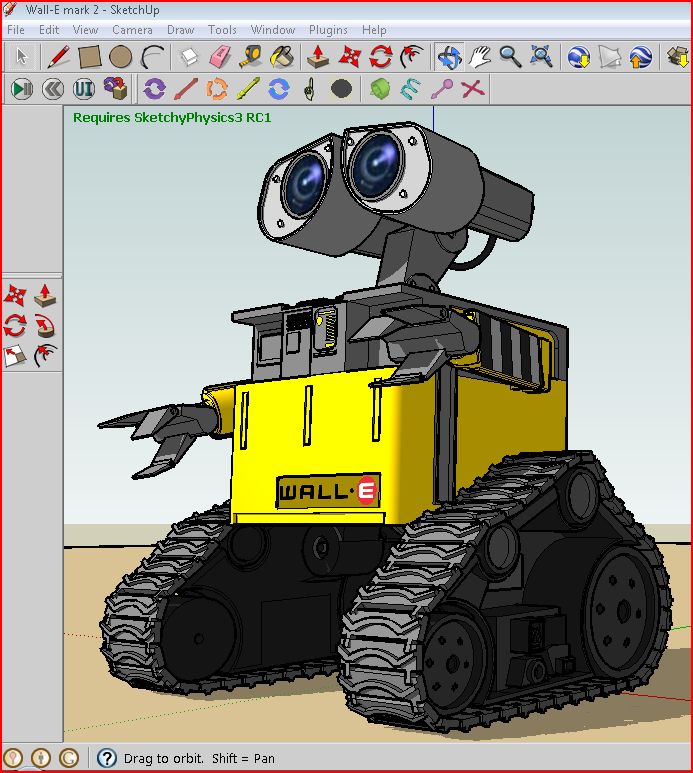Open the SketchyPhysics UI panel button
Viewport: 693px width, 773px height.
click(84, 89)
